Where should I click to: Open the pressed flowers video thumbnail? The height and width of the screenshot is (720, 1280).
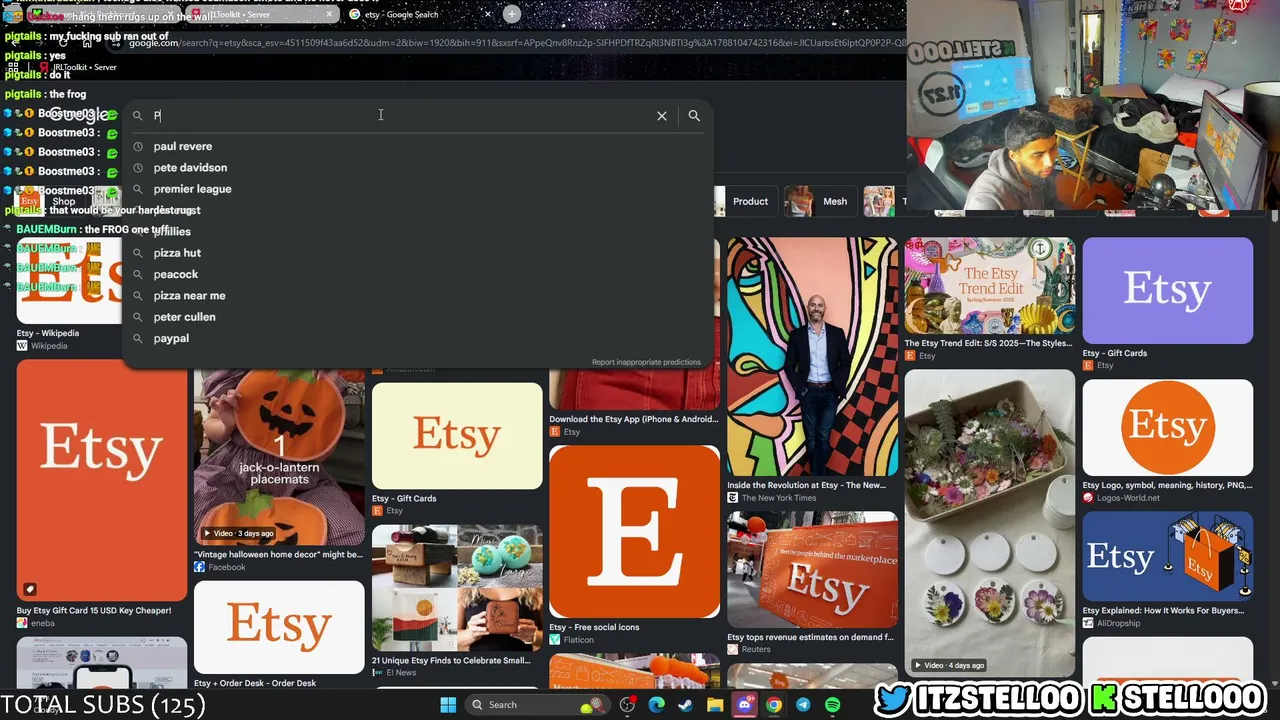point(990,523)
